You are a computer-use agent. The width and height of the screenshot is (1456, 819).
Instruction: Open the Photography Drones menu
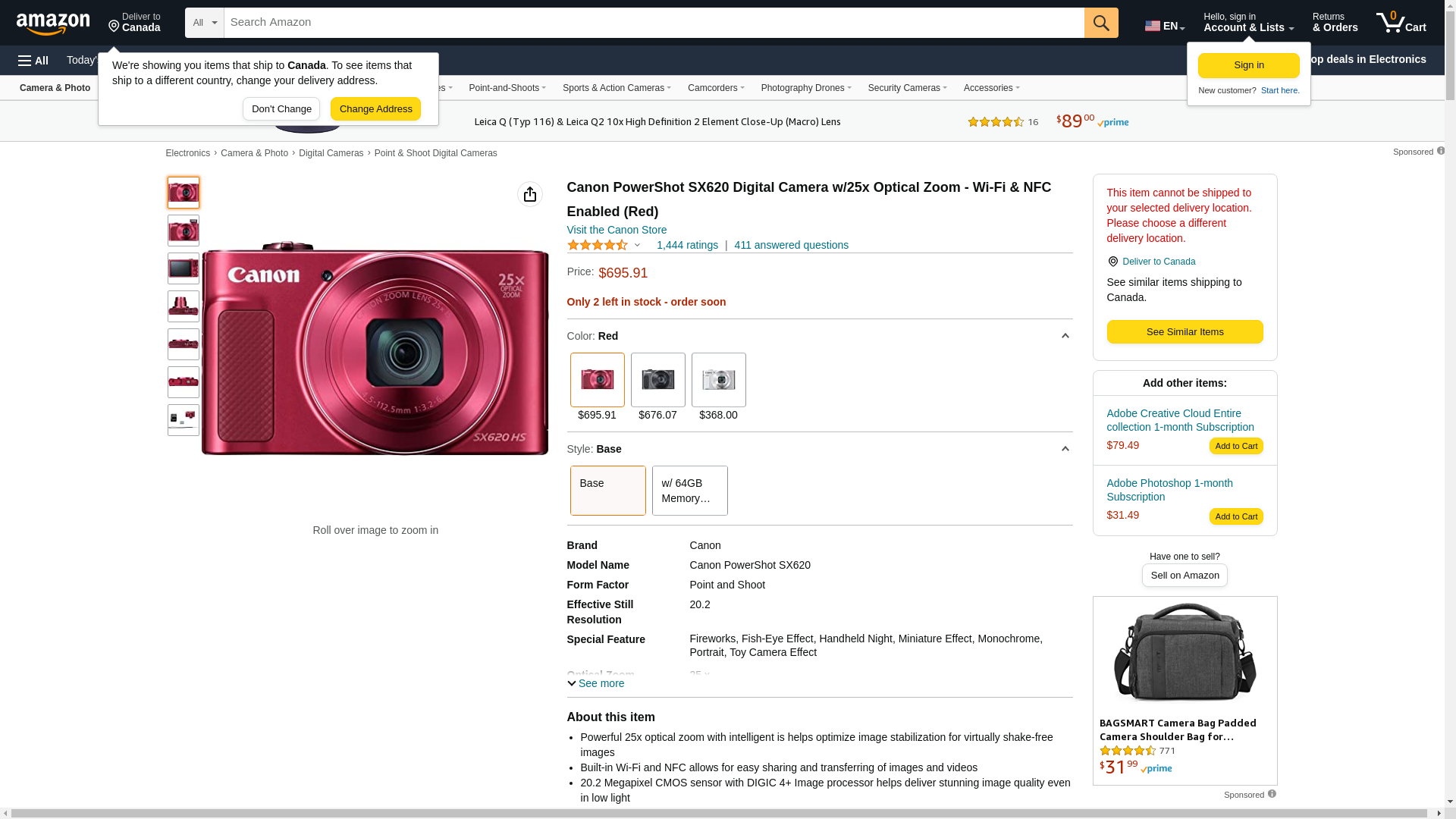coord(805,88)
